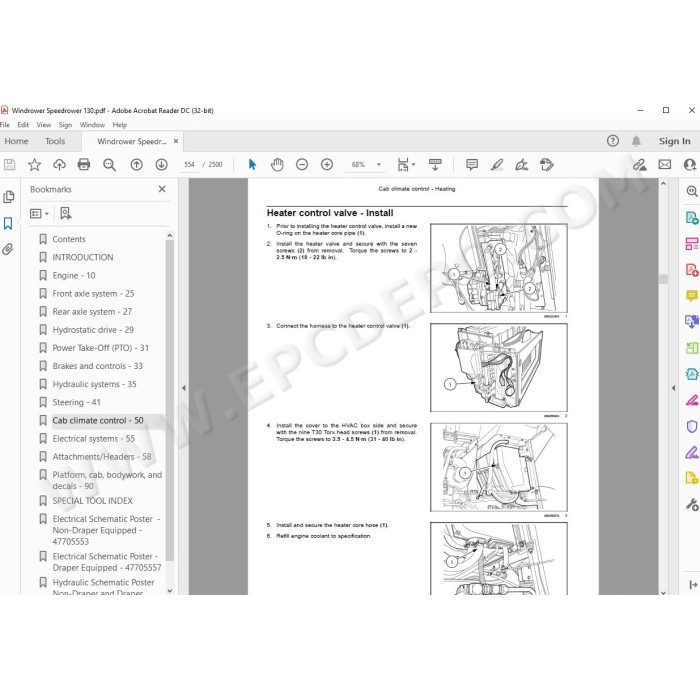Collapse the left navigation pane arrow
The width and height of the screenshot is (700, 700).
click(183, 388)
